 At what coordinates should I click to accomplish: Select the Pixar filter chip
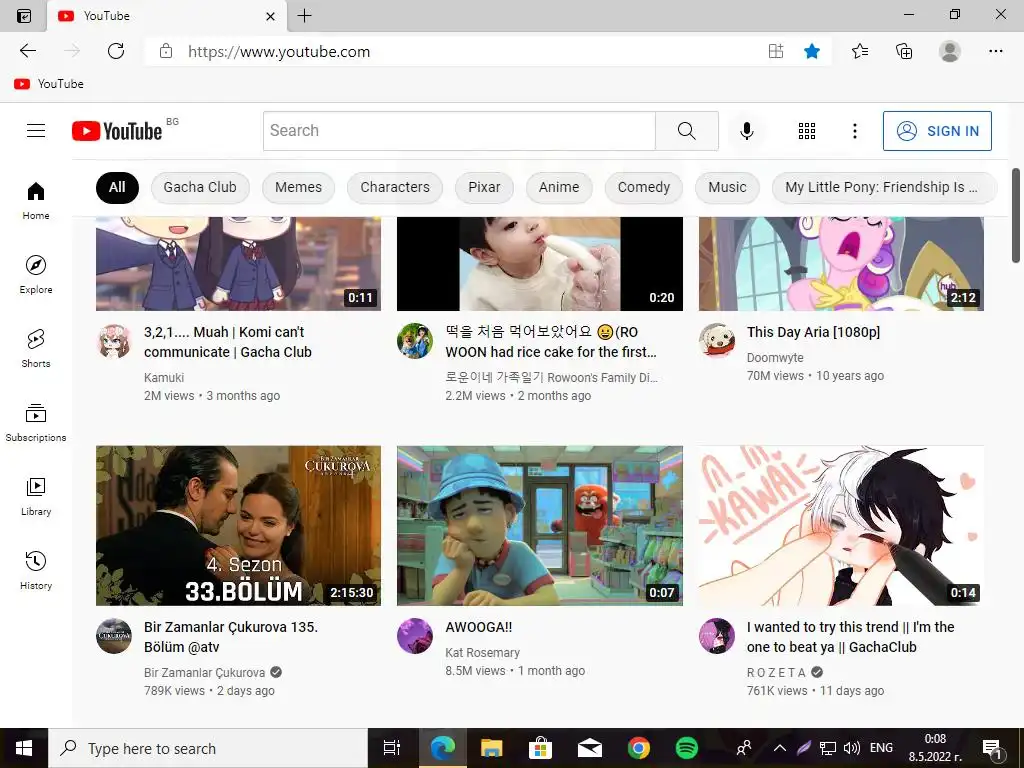tap(484, 187)
